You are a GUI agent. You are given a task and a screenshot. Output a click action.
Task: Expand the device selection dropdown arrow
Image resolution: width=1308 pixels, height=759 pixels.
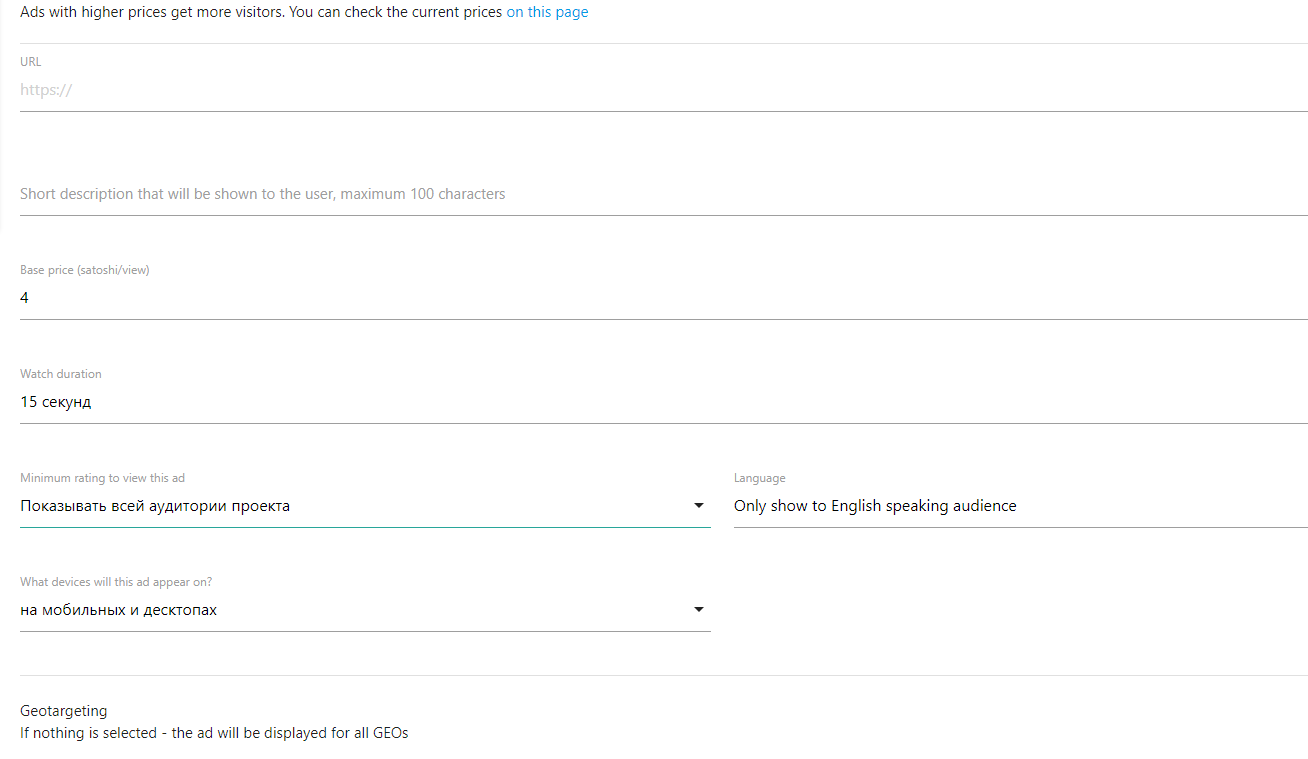[698, 610]
